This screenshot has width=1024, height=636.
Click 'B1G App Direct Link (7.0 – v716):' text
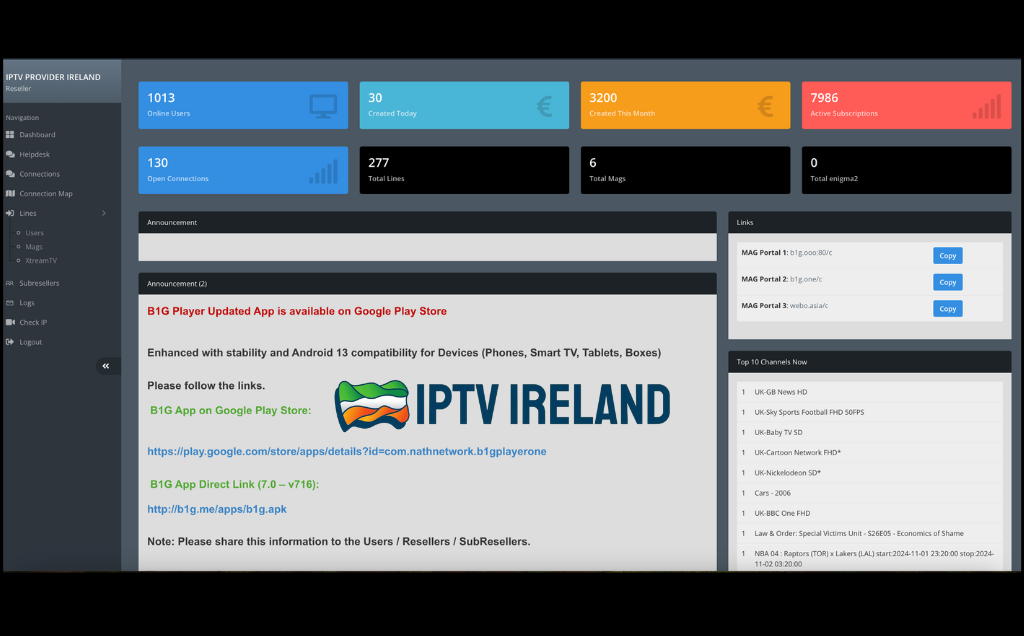point(234,484)
